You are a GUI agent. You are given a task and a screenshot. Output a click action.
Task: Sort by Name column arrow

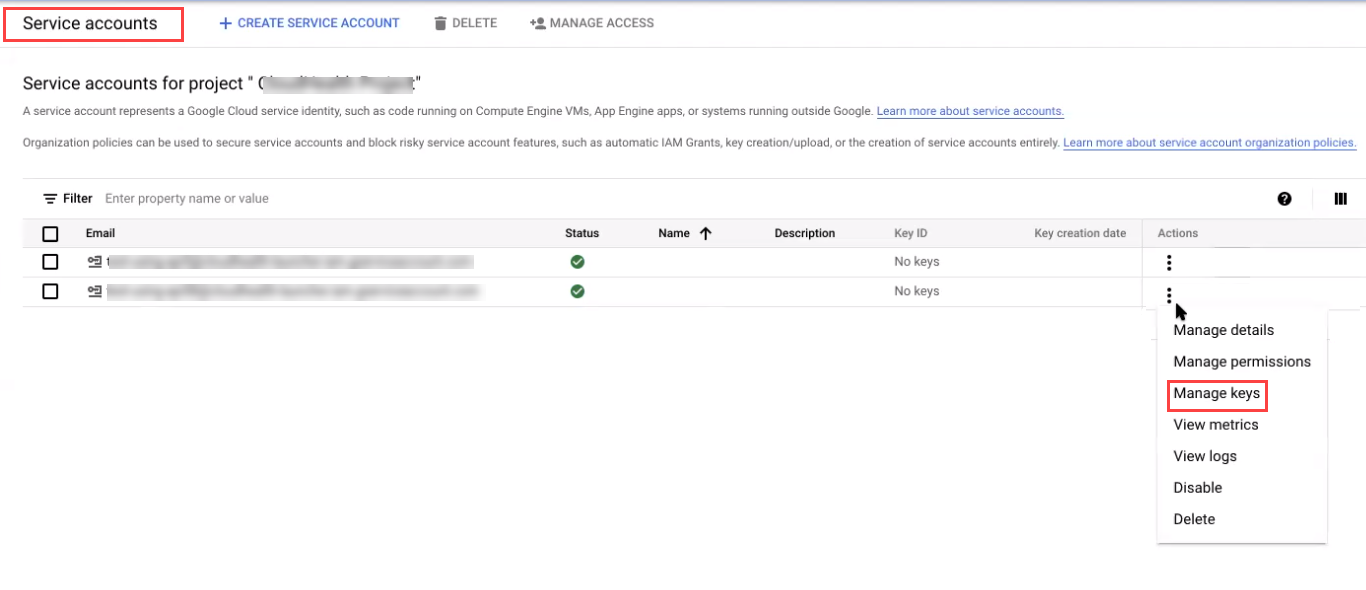click(705, 234)
